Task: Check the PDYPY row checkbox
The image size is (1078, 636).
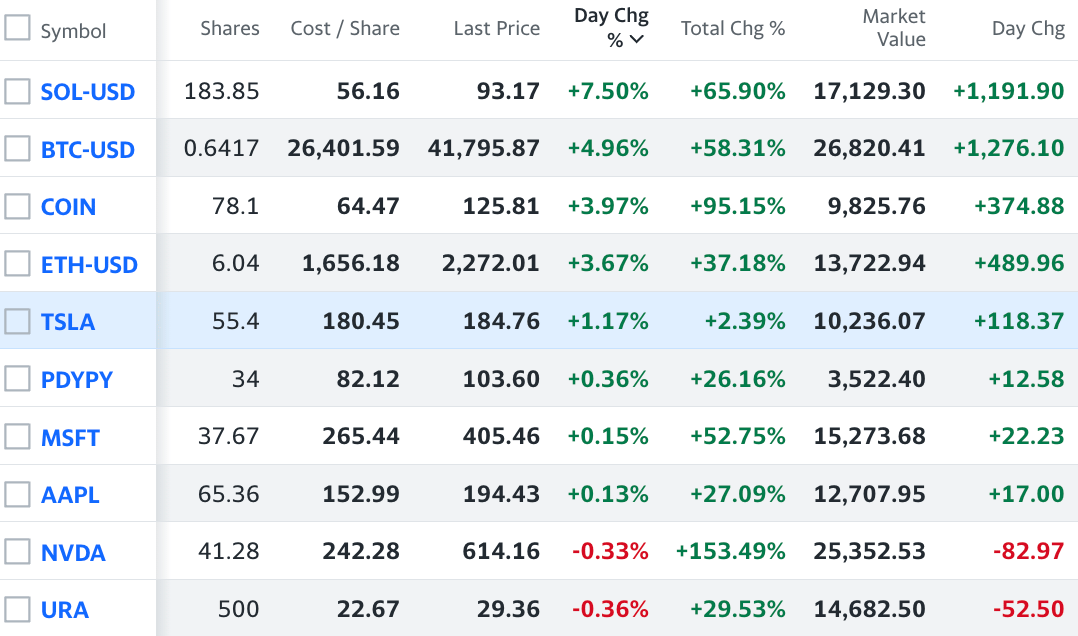Action: [17, 379]
